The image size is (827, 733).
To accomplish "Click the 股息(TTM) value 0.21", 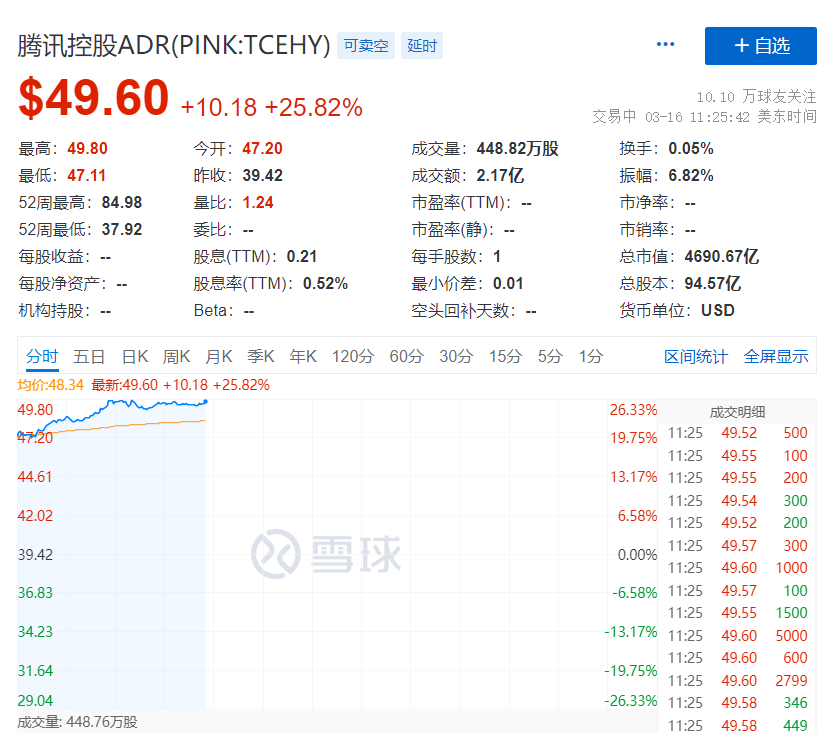I will [302, 257].
